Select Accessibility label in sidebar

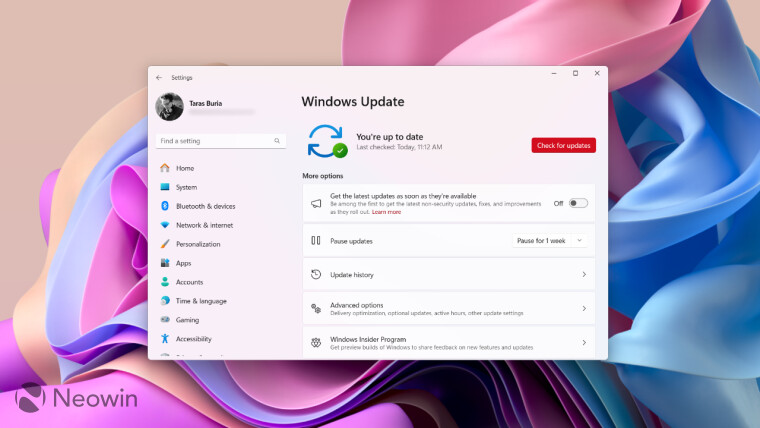[x=194, y=339]
